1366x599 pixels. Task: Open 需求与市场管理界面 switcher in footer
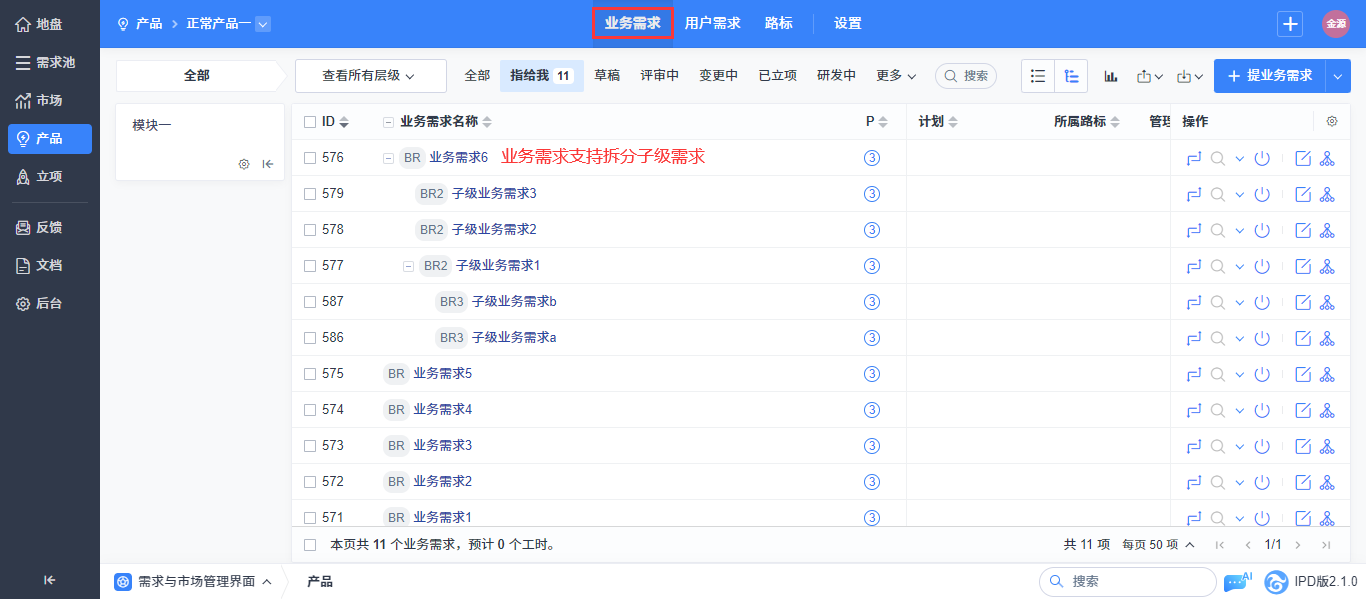[x=194, y=581]
